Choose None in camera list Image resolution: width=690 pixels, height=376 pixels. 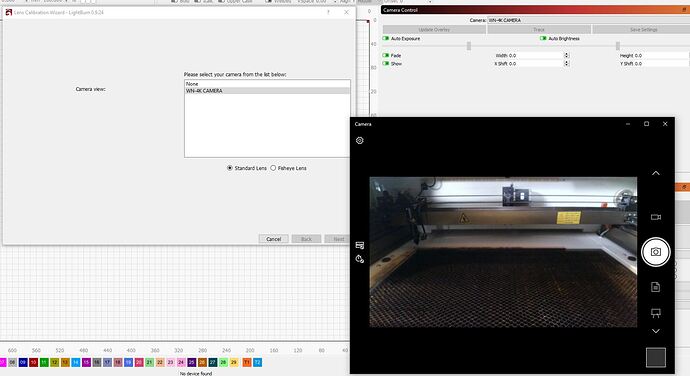(x=267, y=84)
